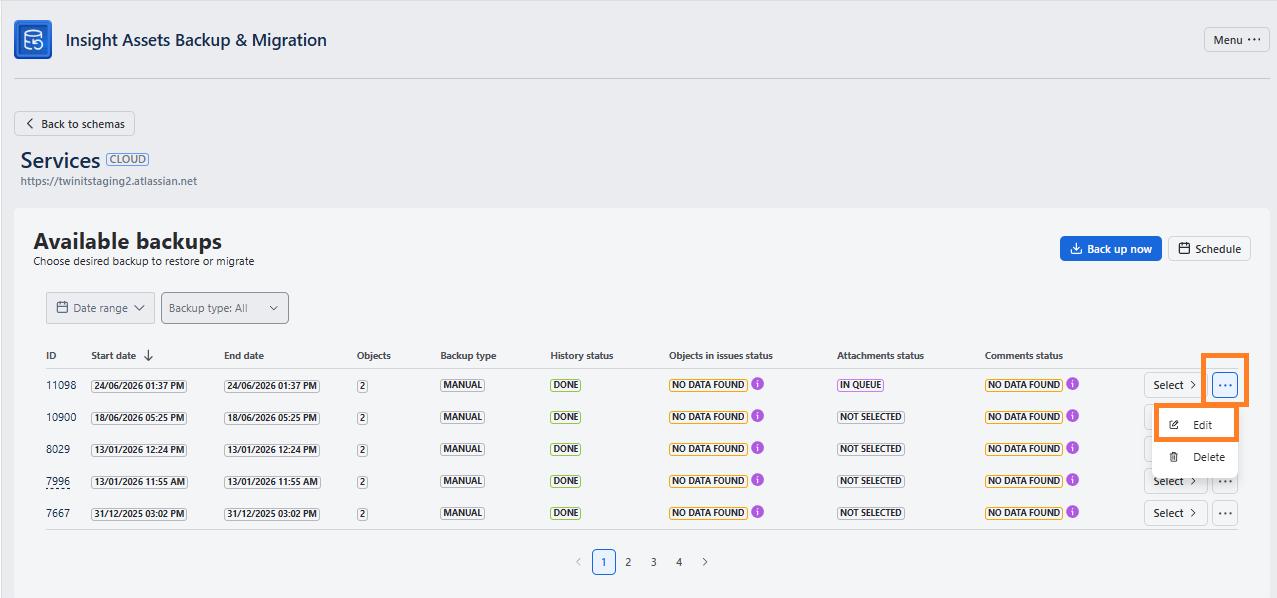The image size is (1277, 598).
Task: Click the objects count for backup 11098
Action: [x=362, y=385]
